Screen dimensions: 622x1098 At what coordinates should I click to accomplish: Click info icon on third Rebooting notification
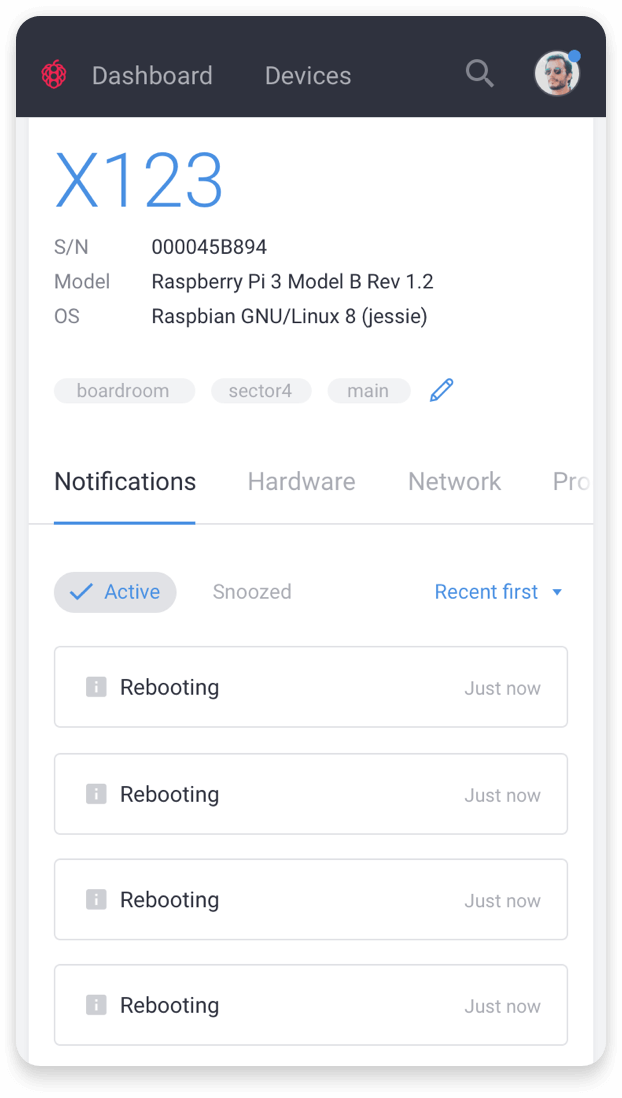click(x=96, y=900)
